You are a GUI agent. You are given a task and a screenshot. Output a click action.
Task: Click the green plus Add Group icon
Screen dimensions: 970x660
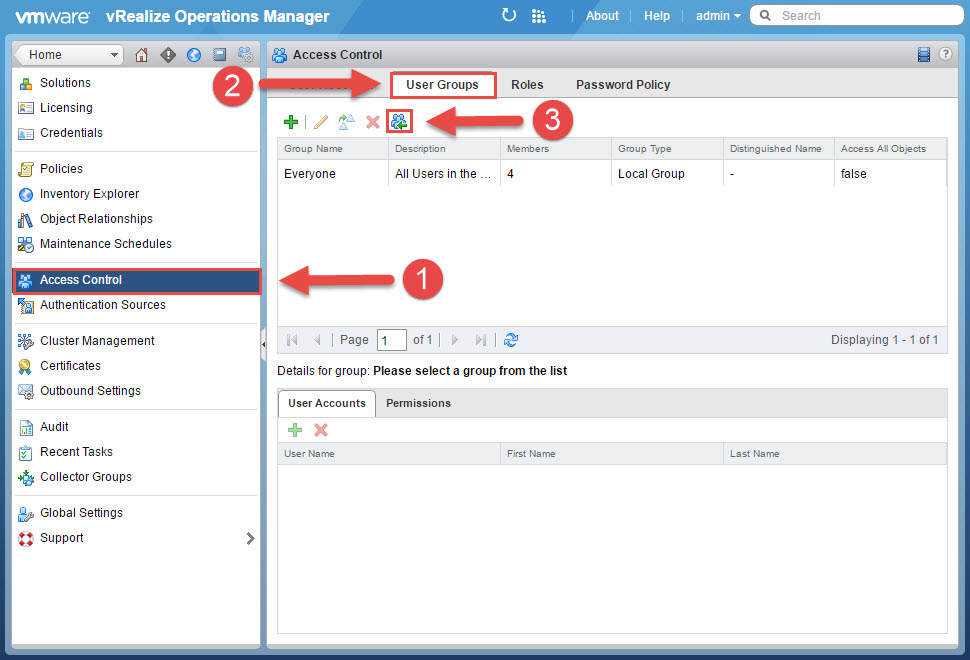point(291,122)
